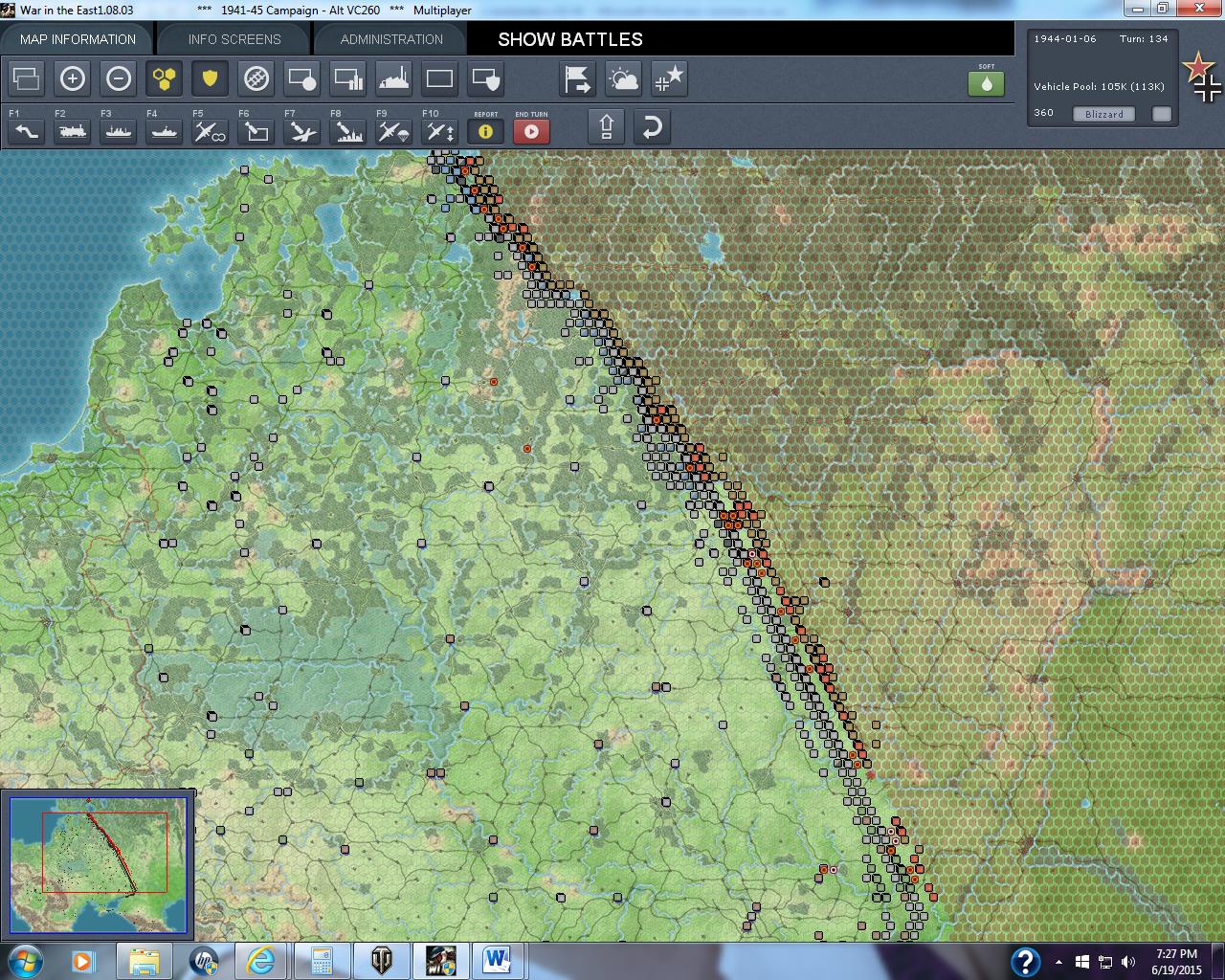Image resolution: width=1225 pixels, height=980 pixels.
Task: Select F3 naval transport ship icon
Action: click(x=118, y=131)
